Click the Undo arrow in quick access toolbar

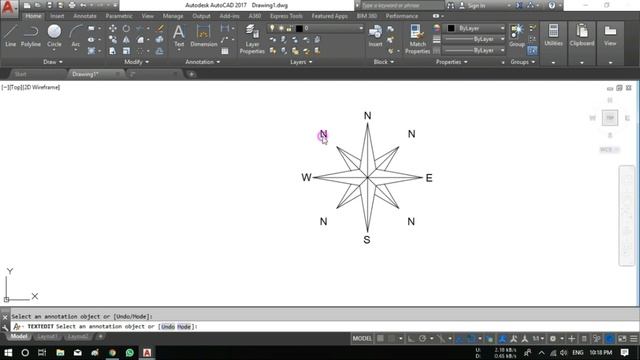(x=83, y=5)
